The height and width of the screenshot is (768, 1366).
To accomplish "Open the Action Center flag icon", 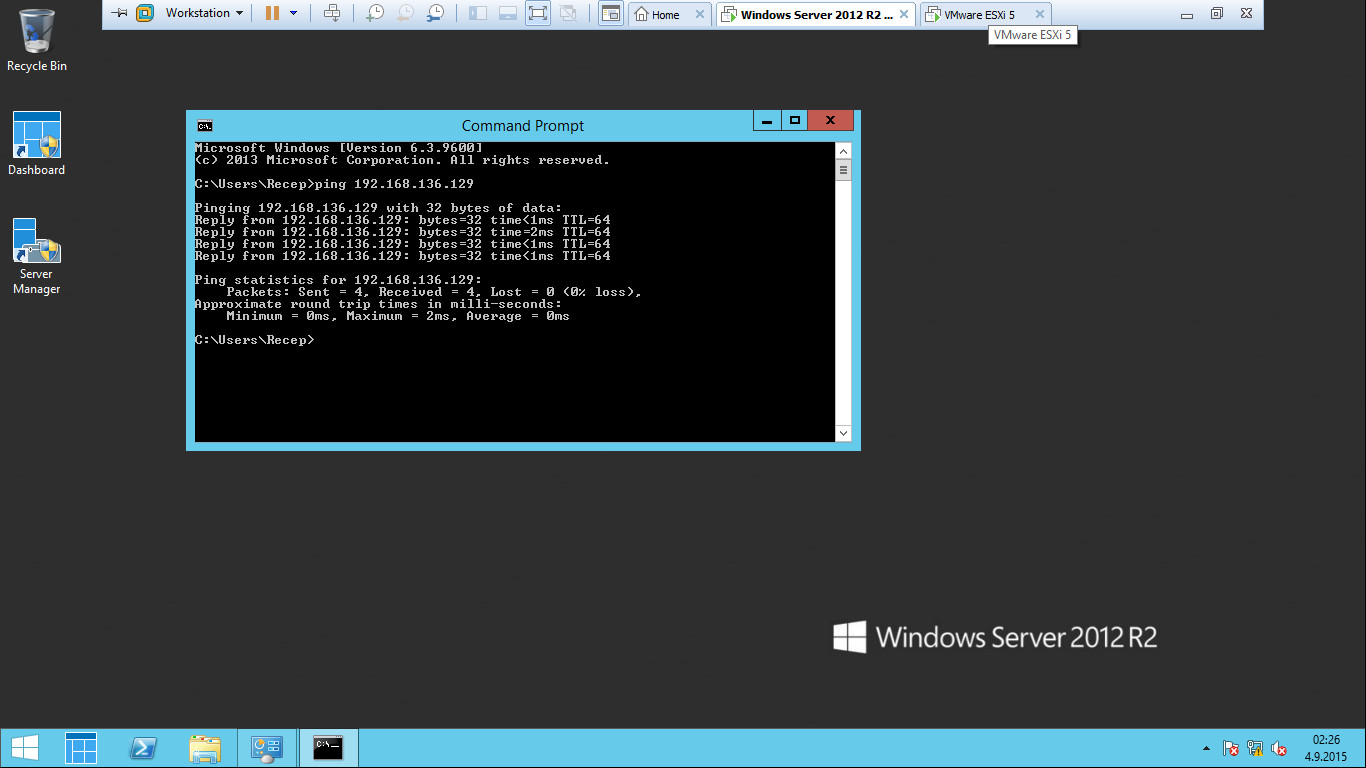I will coord(1231,748).
